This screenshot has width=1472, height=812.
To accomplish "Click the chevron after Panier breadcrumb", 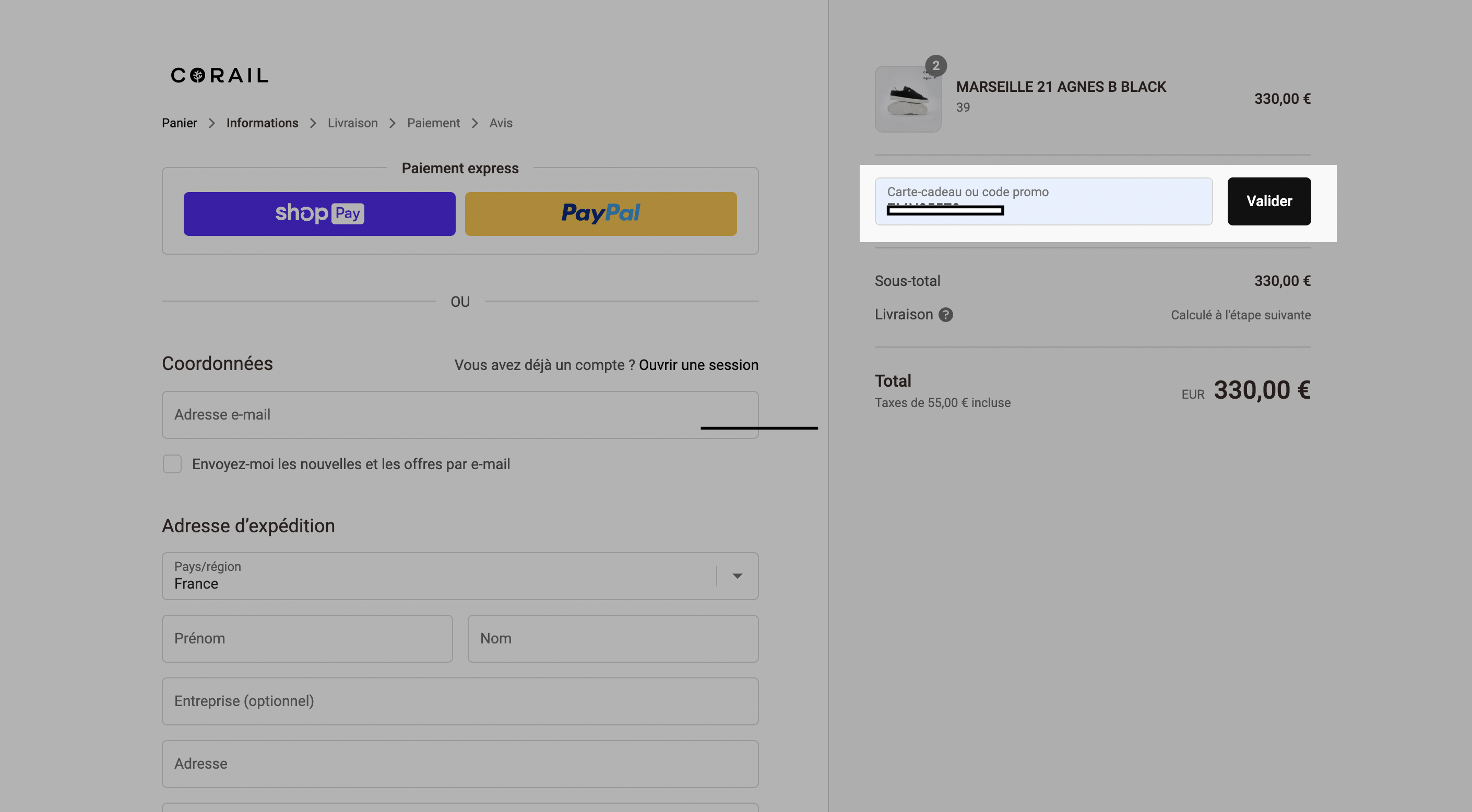I will [212, 124].
